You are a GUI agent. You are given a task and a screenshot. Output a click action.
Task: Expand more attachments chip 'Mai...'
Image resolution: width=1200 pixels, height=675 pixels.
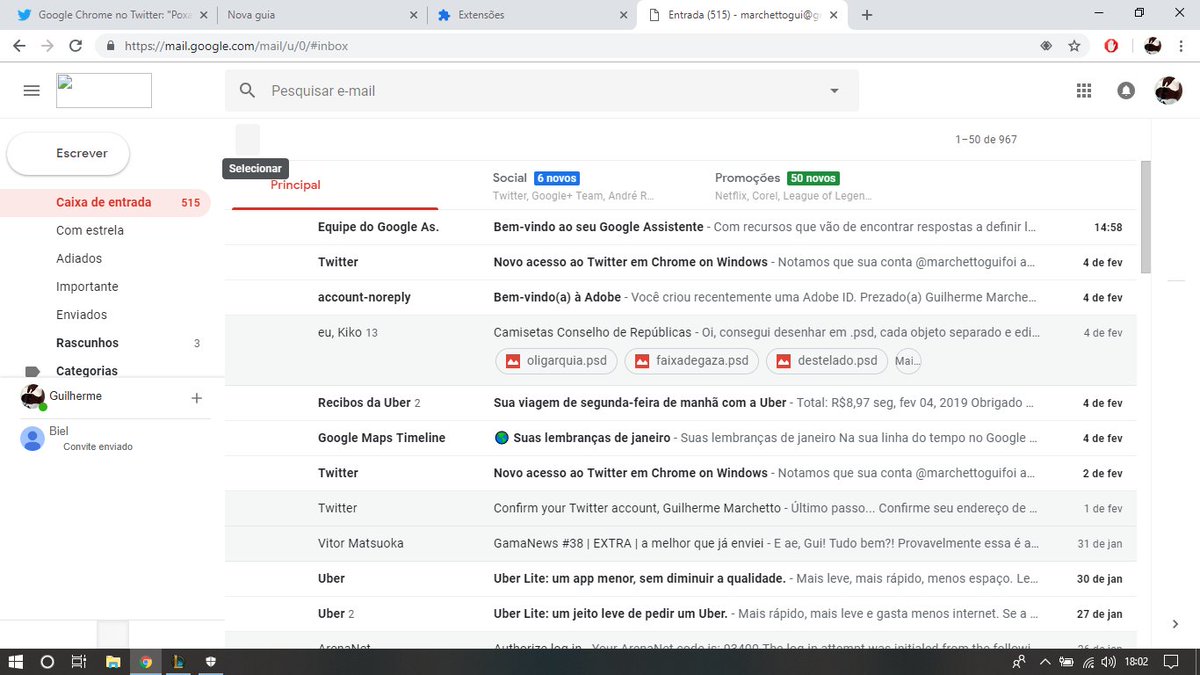(x=908, y=361)
